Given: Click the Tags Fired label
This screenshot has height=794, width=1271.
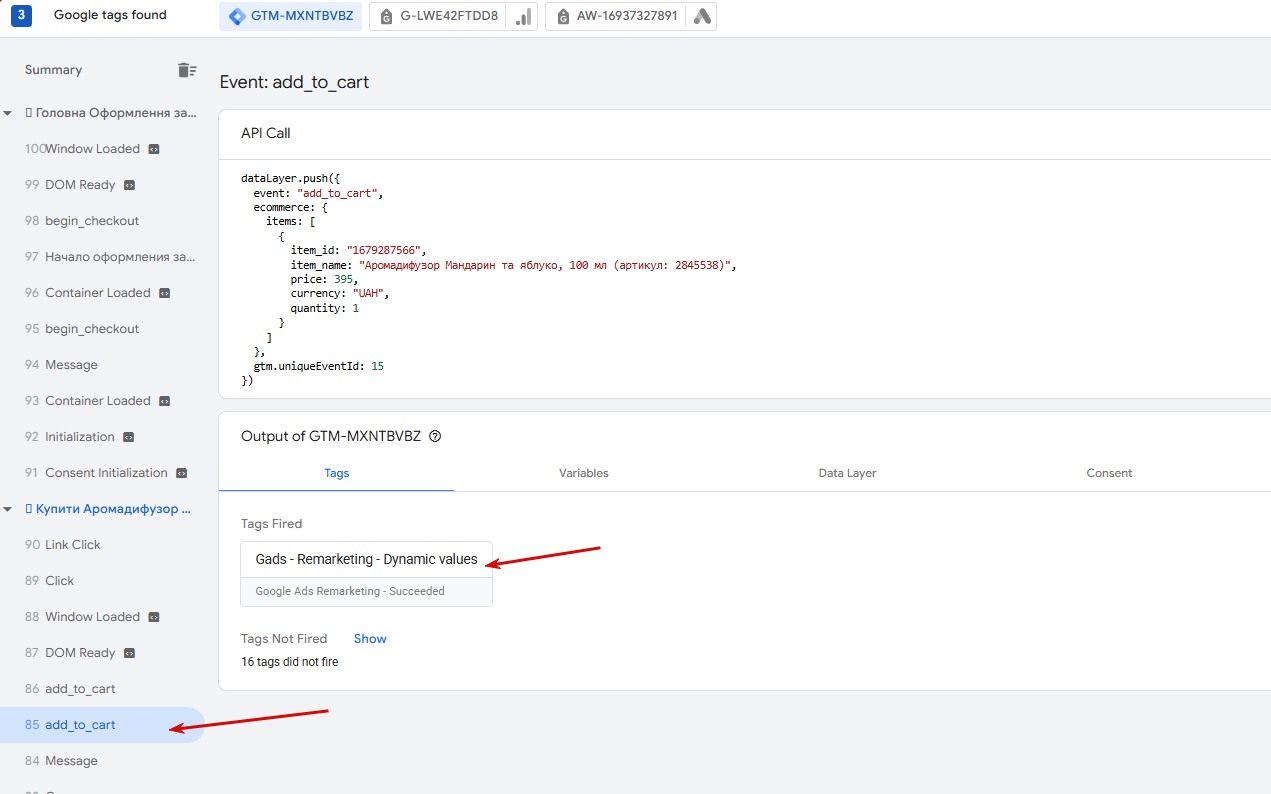Looking at the screenshot, I should coord(271,524).
